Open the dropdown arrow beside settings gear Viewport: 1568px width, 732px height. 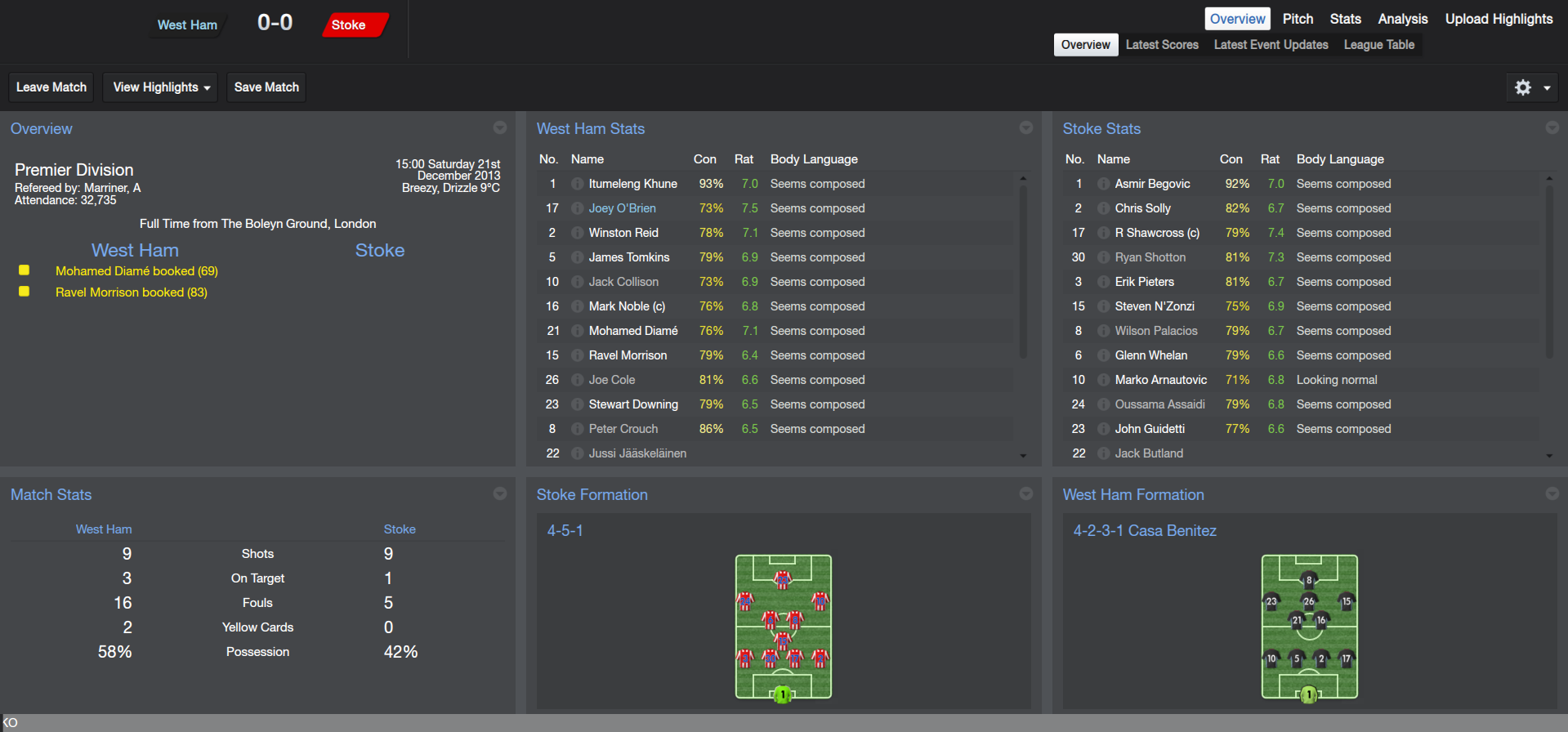tap(1547, 87)
